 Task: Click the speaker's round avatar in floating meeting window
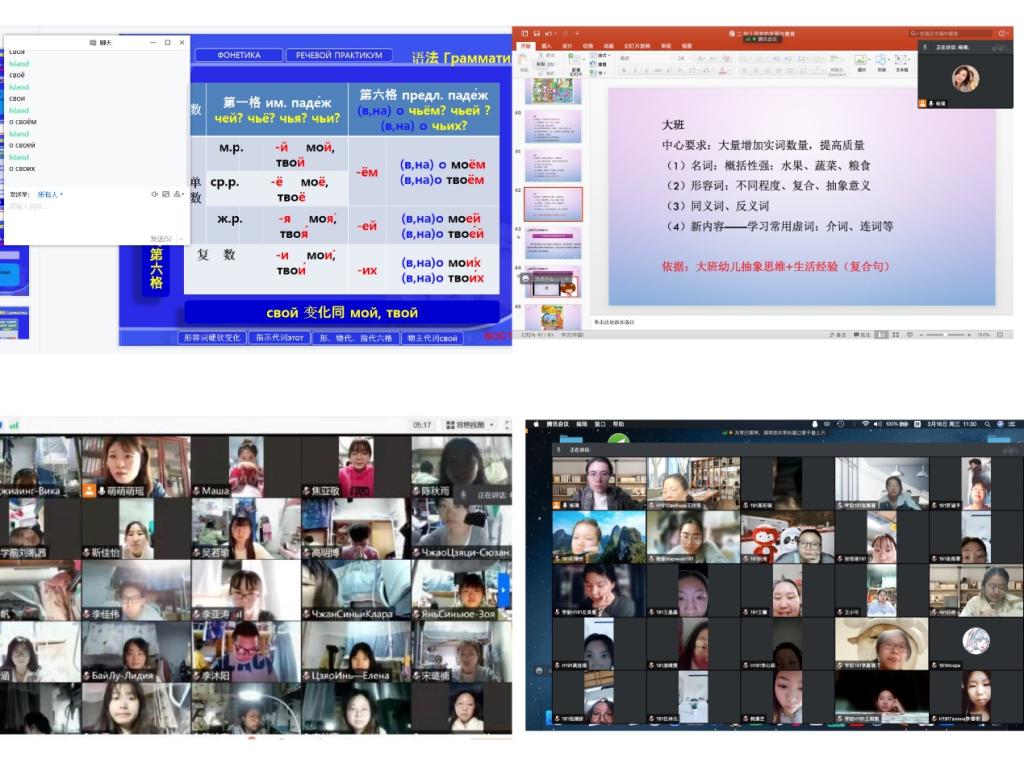965,79
